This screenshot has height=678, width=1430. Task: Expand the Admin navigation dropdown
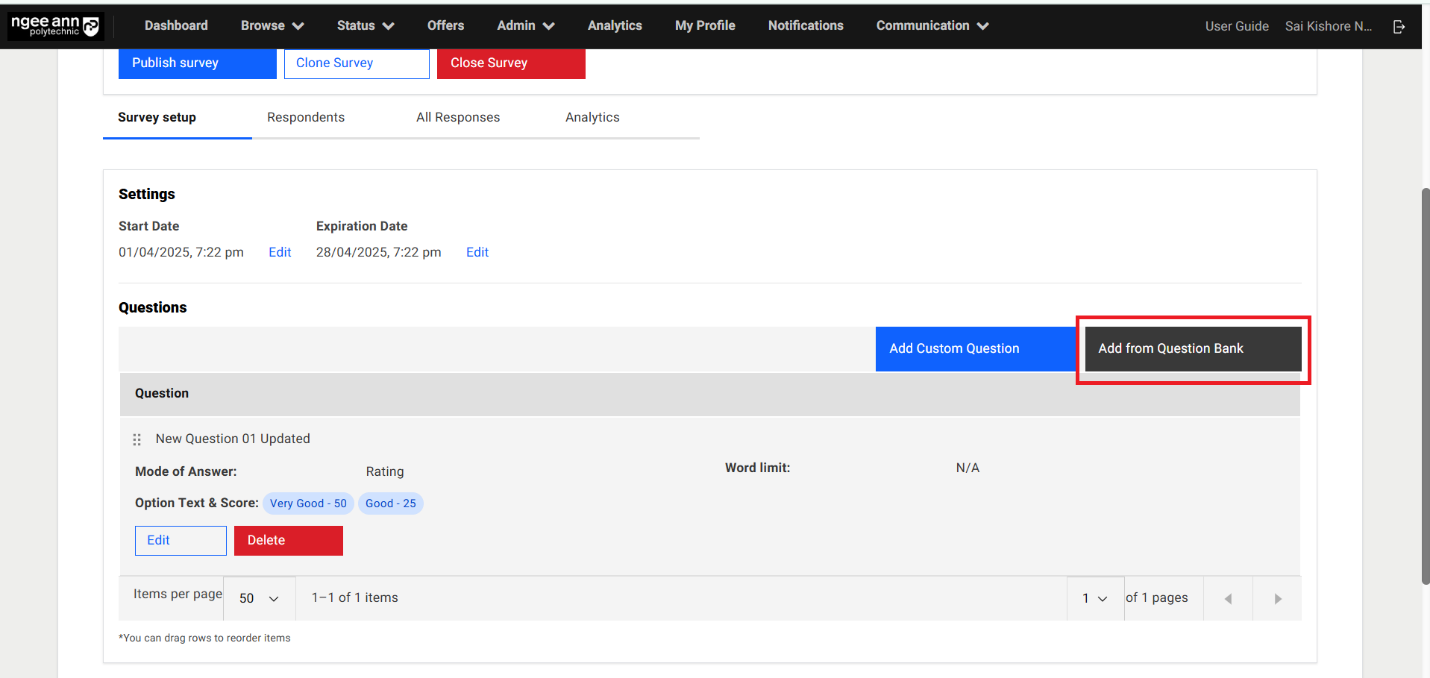pos(525,26)
